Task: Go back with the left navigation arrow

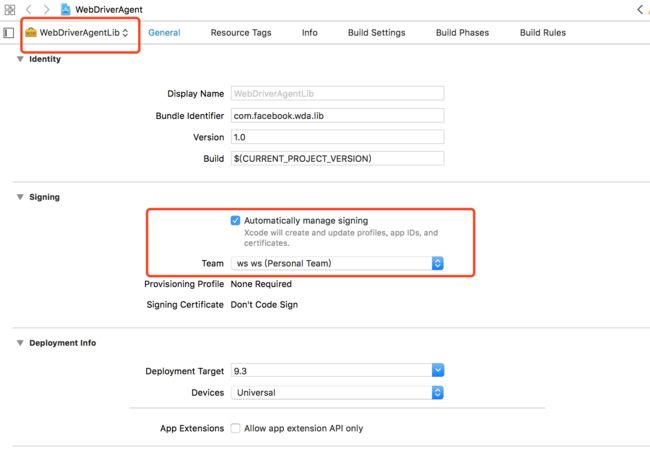Action: click(x=29, y=9)
